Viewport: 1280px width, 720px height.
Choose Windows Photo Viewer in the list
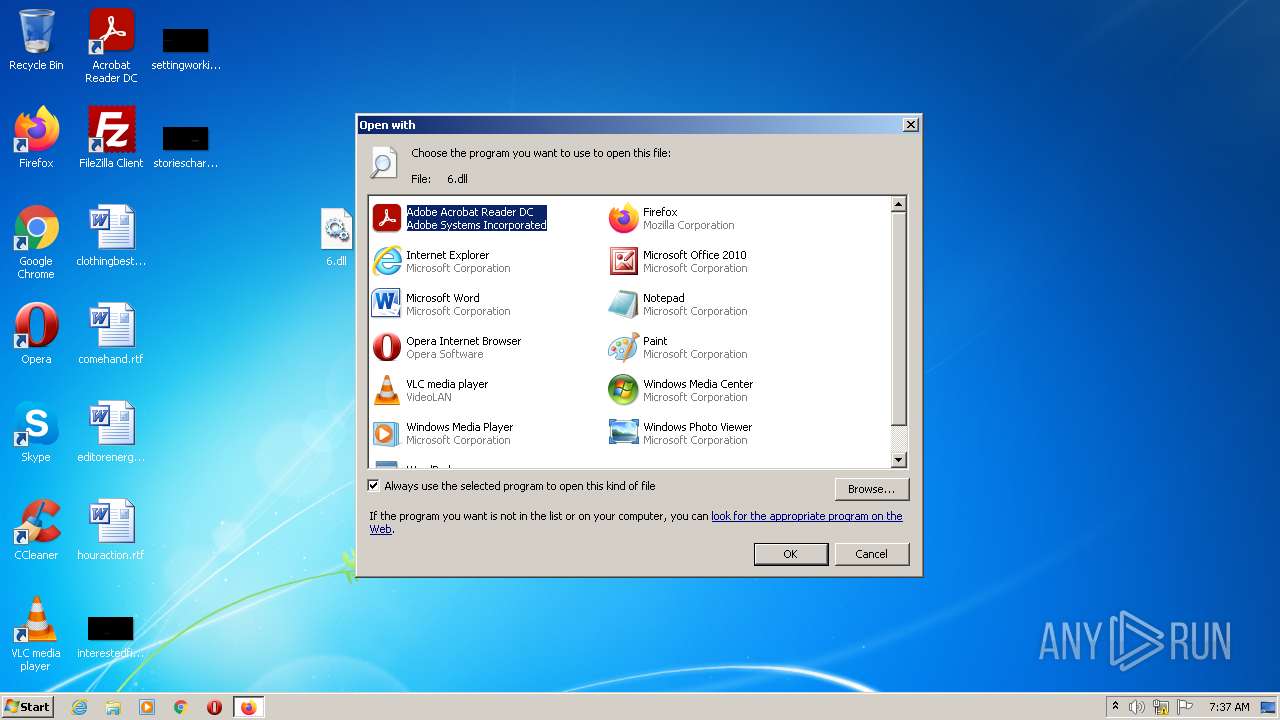[681, 433]
